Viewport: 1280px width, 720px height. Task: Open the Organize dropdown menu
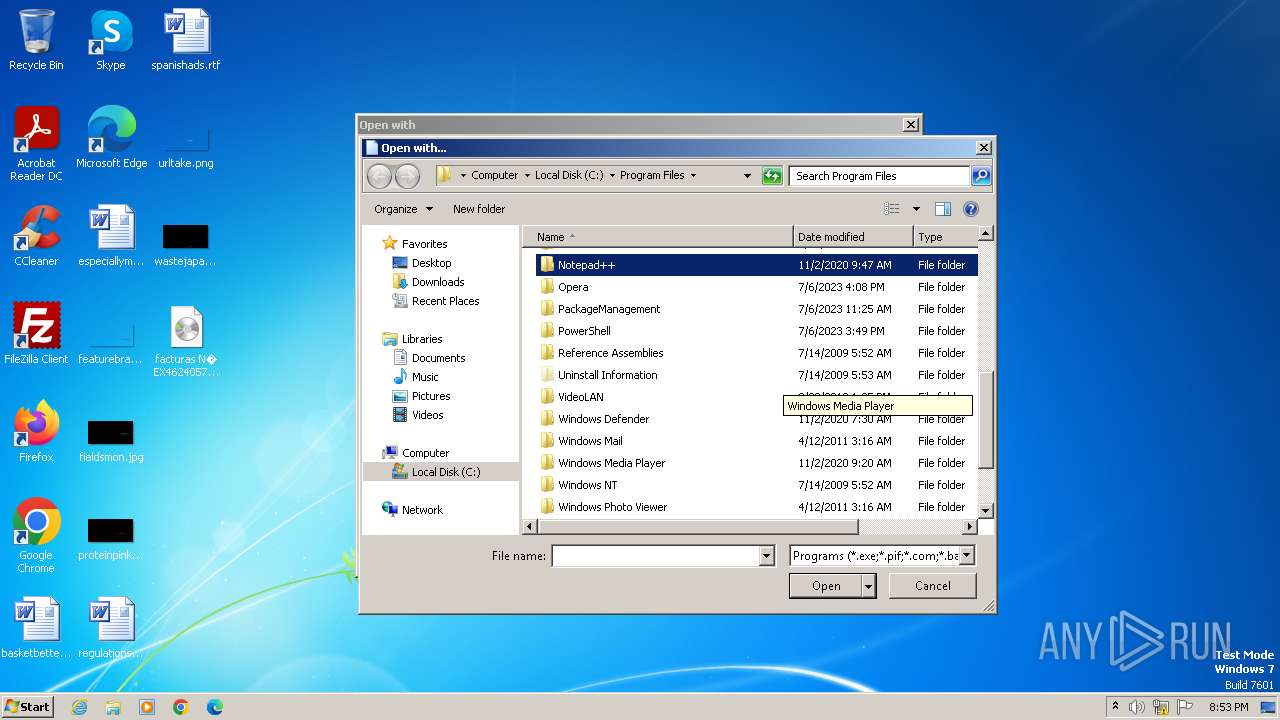[404, 209]
